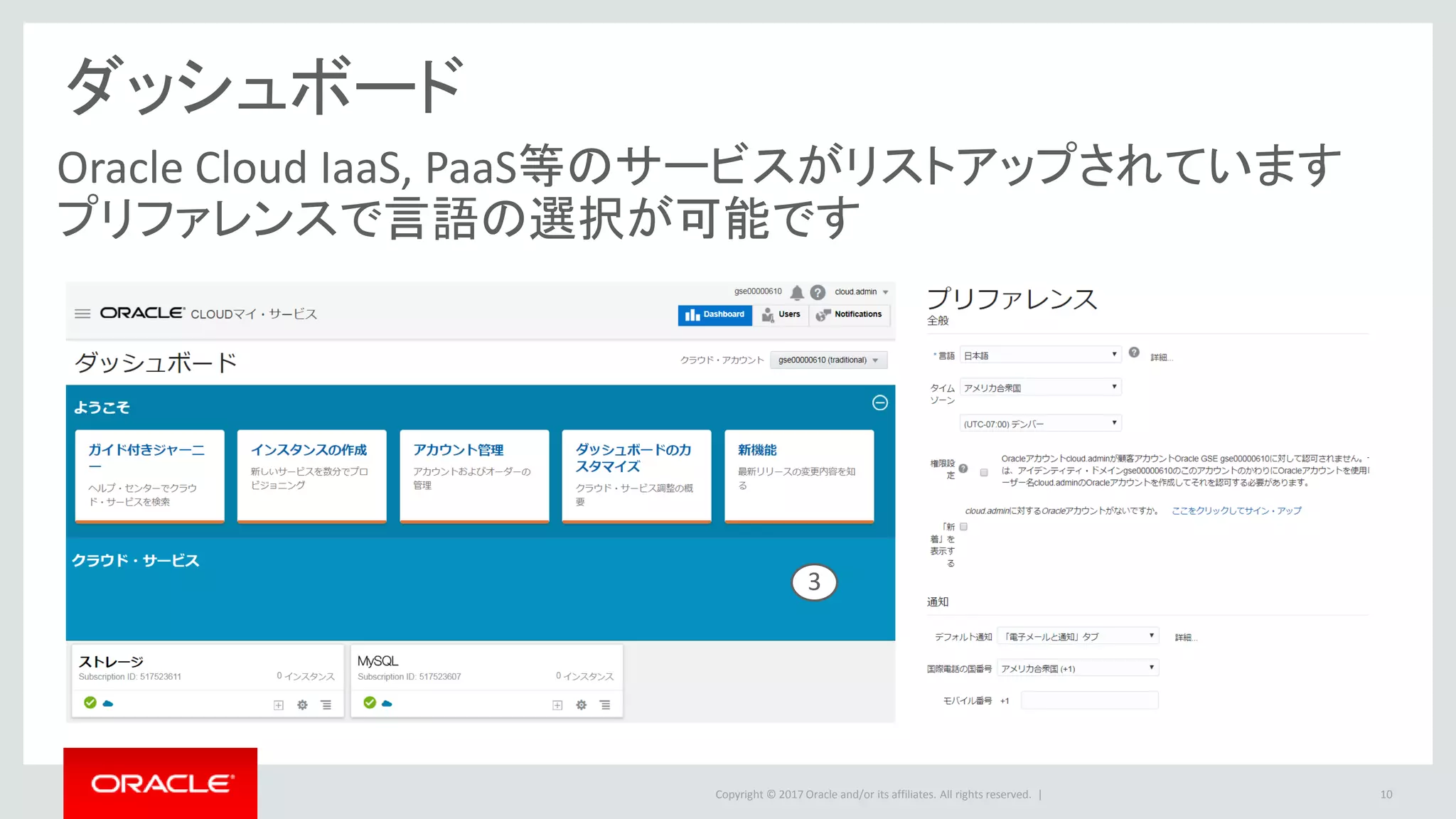Image resolution: width=1456 pixels, height=819 pixels.
Task: Switch to the Notifications tab
Action: coord(849,314)
